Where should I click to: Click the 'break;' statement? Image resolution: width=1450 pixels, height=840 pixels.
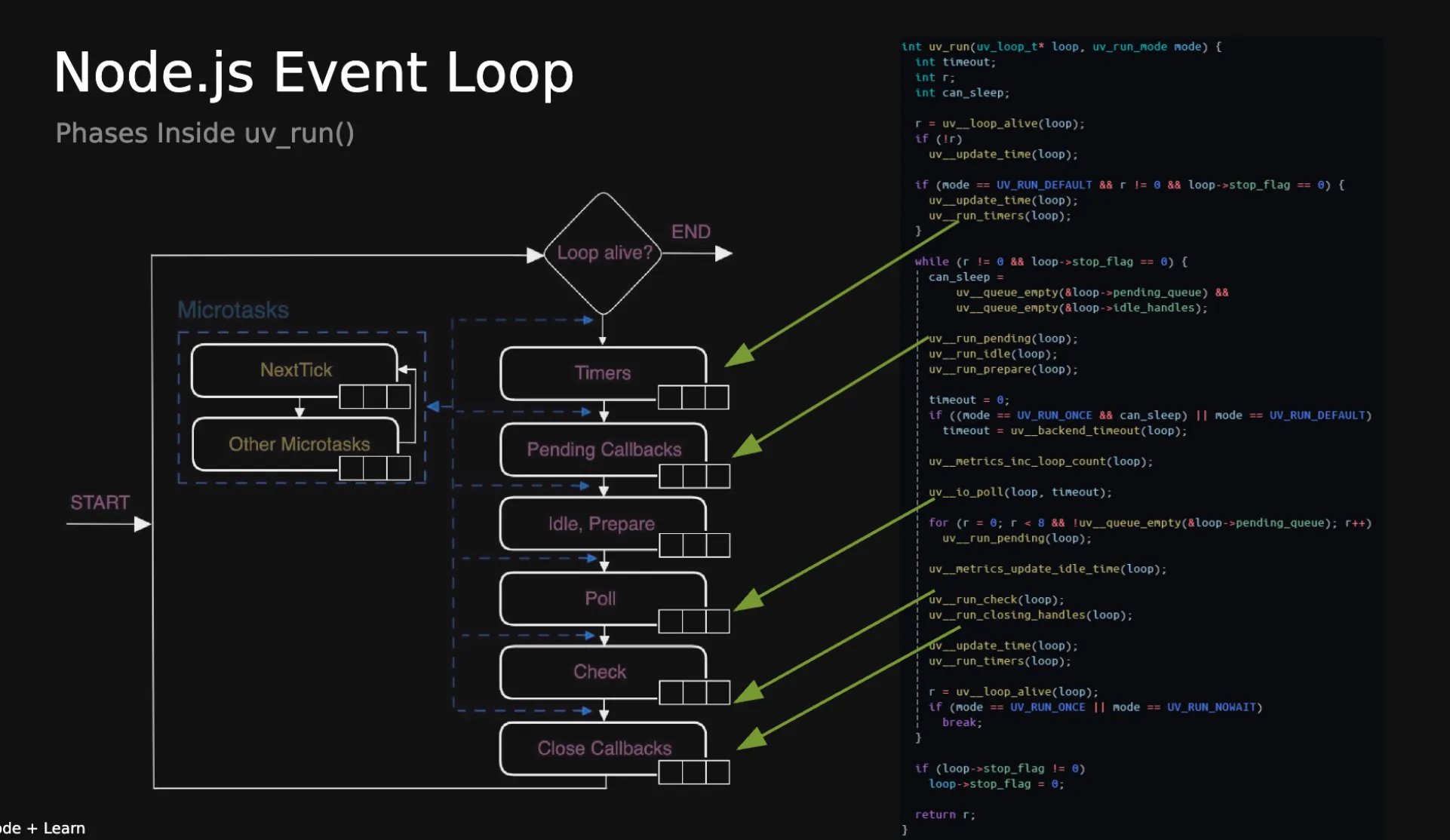click(x=962, y=723)
